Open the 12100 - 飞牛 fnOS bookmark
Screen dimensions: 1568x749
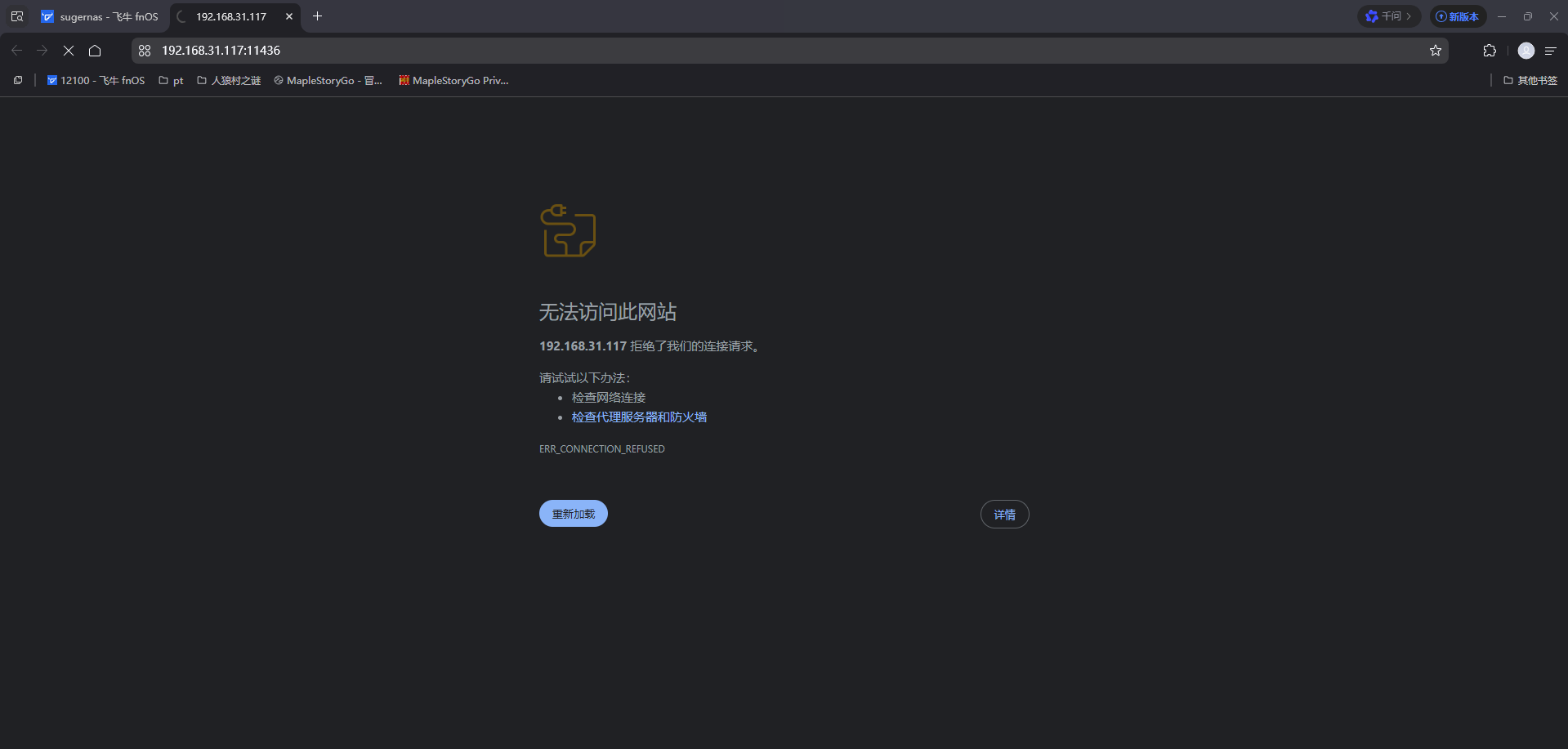[x=96, y=80]
